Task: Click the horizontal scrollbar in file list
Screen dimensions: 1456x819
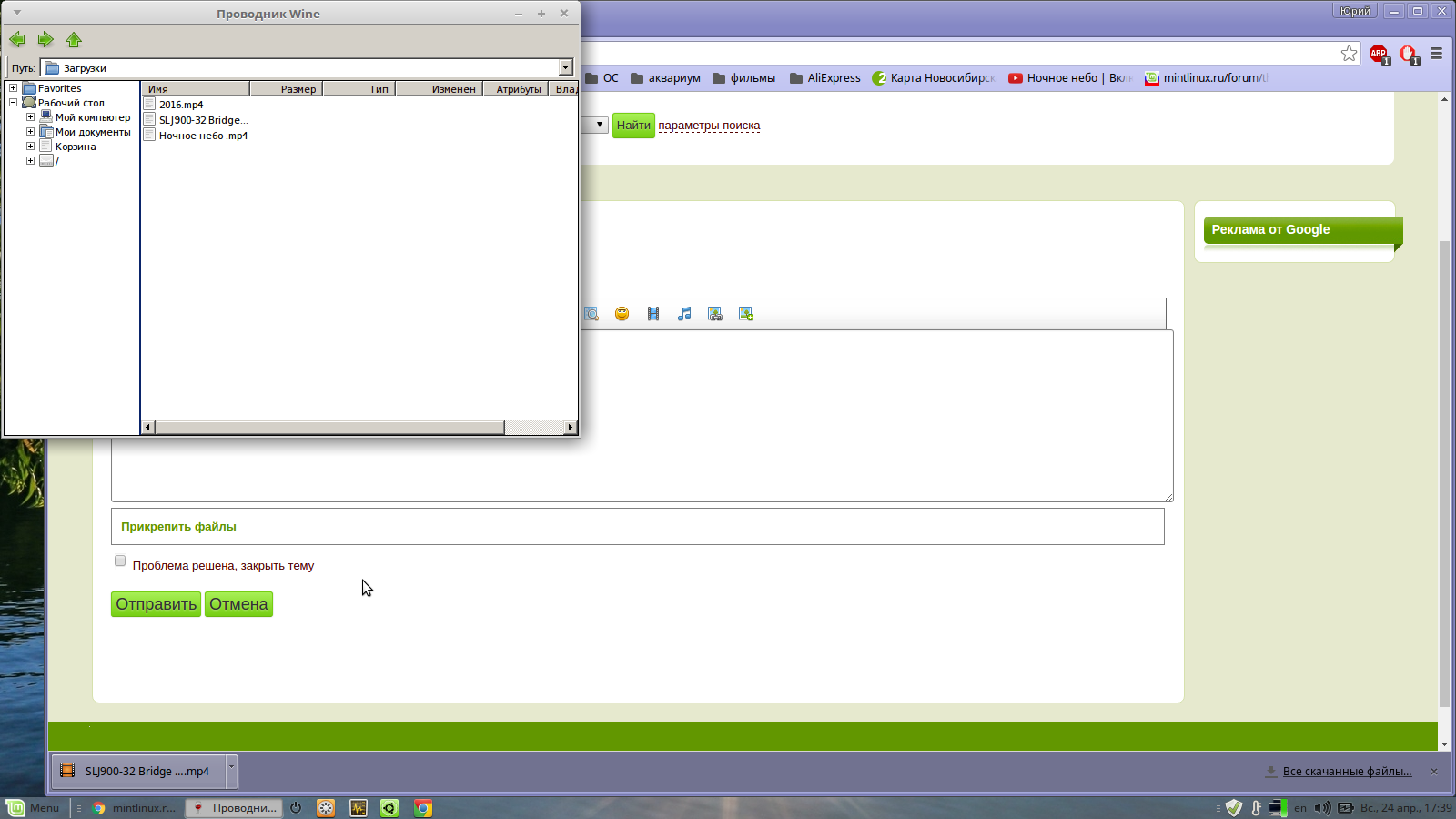Action: click(x=329, y=427)
